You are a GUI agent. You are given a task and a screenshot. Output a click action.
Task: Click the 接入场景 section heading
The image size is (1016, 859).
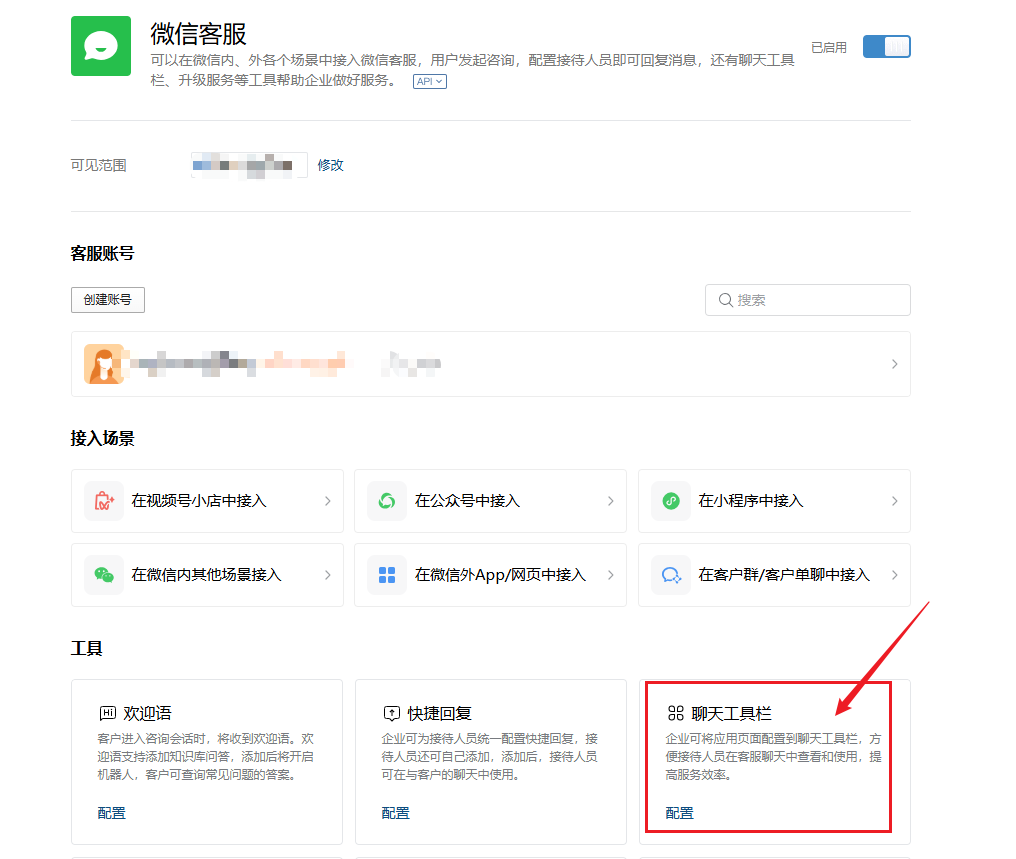tap(102, 439)
